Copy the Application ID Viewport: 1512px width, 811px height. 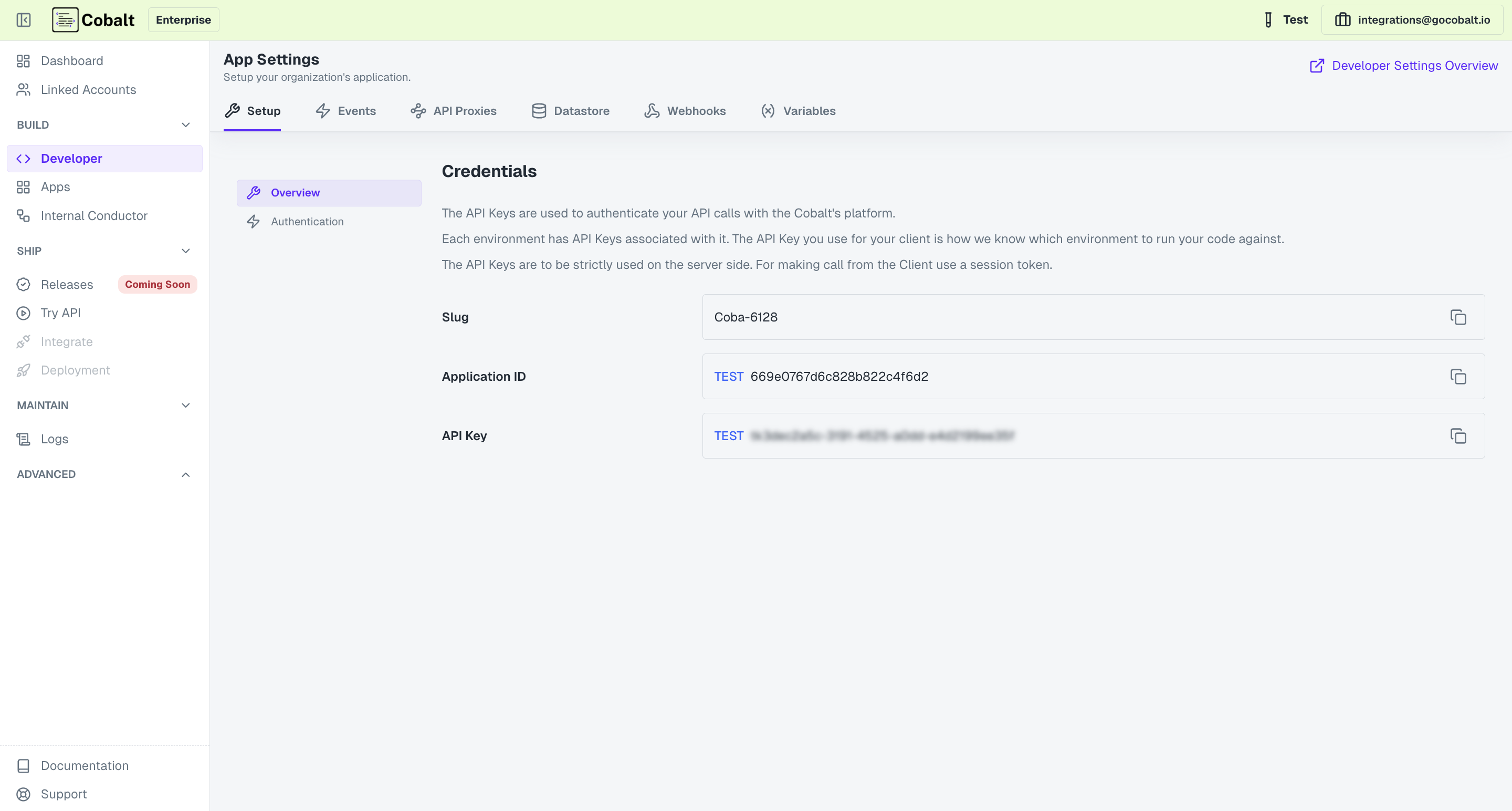[1458, 377]
